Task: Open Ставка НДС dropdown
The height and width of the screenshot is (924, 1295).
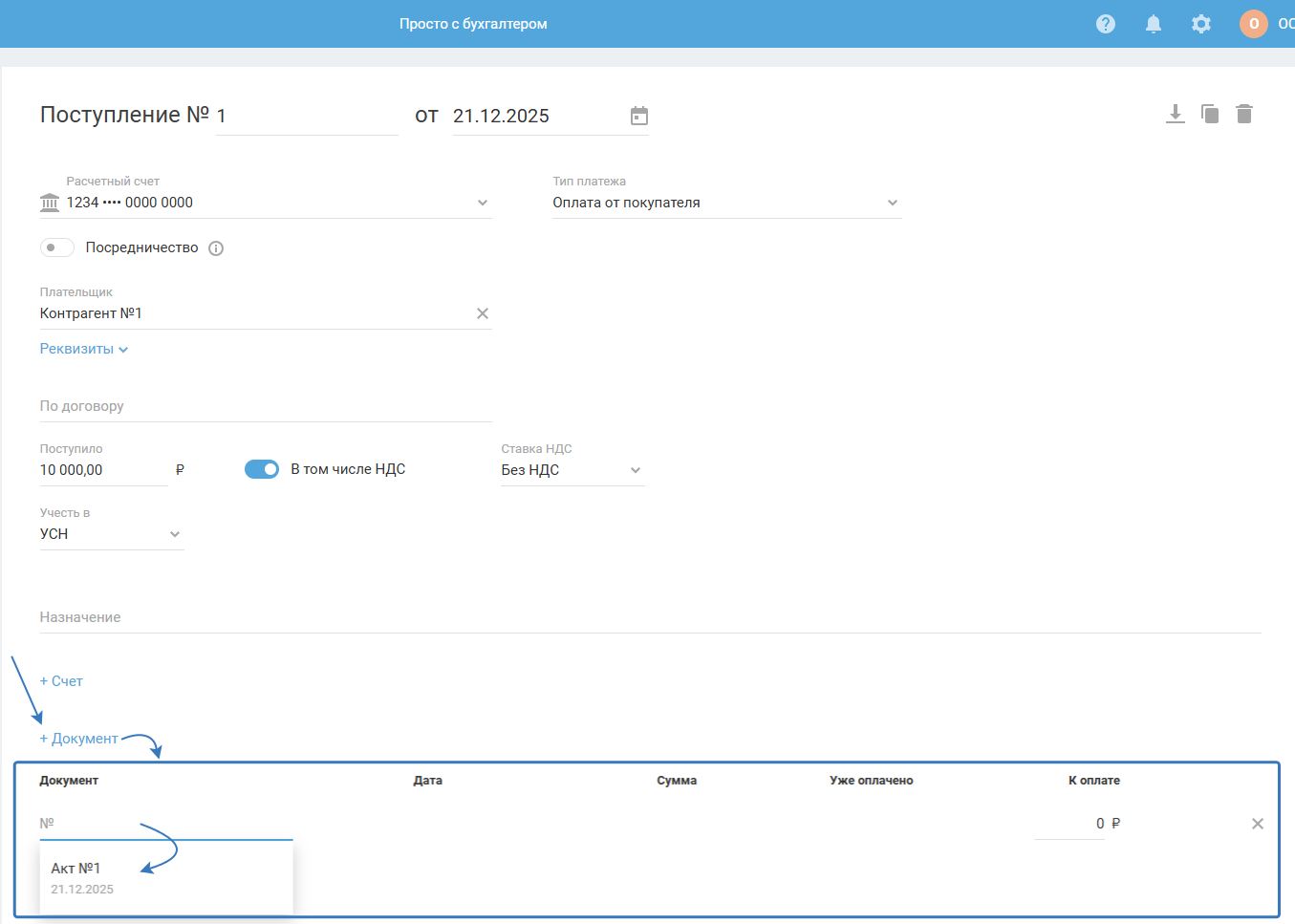Action: (x=636, y=470)
